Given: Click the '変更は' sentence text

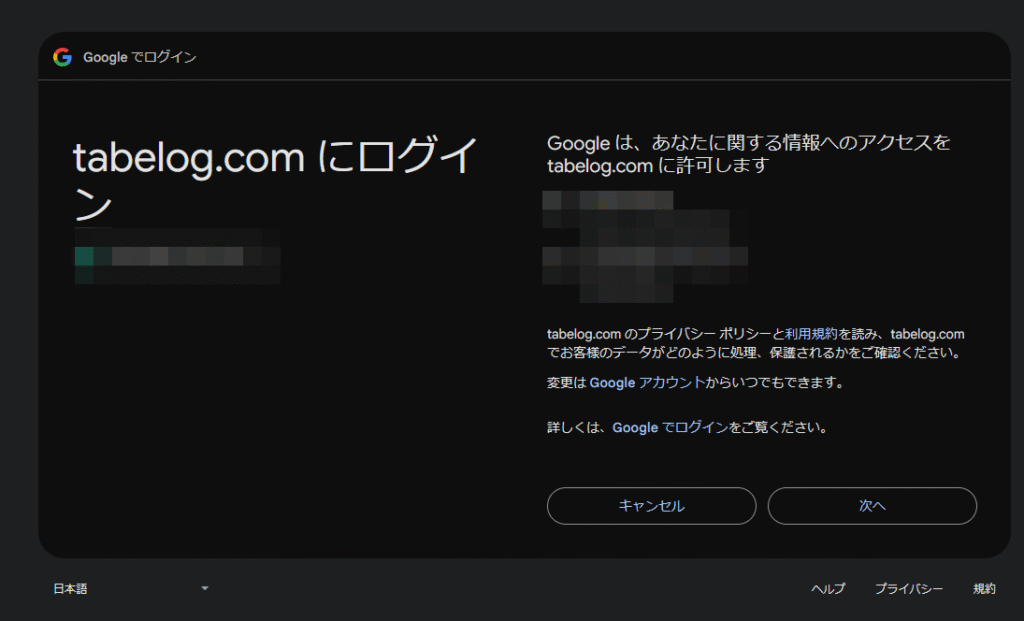Looking at the screenshot, I should (x=696, y=383).
